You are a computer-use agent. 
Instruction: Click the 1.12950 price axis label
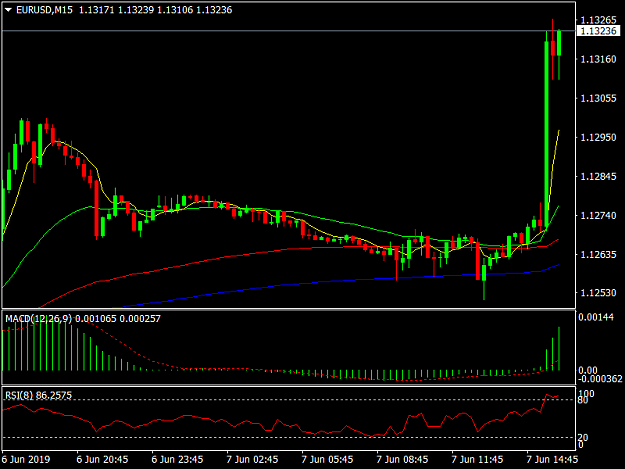(x=598, y=137)
